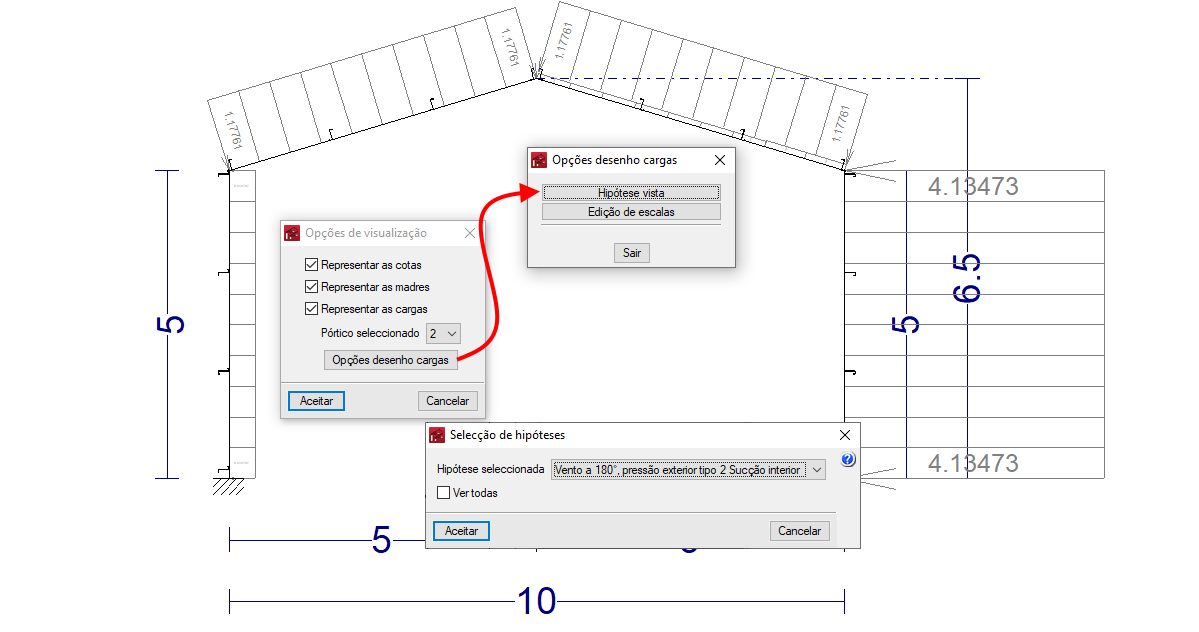
Task: Click app icon in Opções desenho cargas title bar
Action: (x=539, y=160)
